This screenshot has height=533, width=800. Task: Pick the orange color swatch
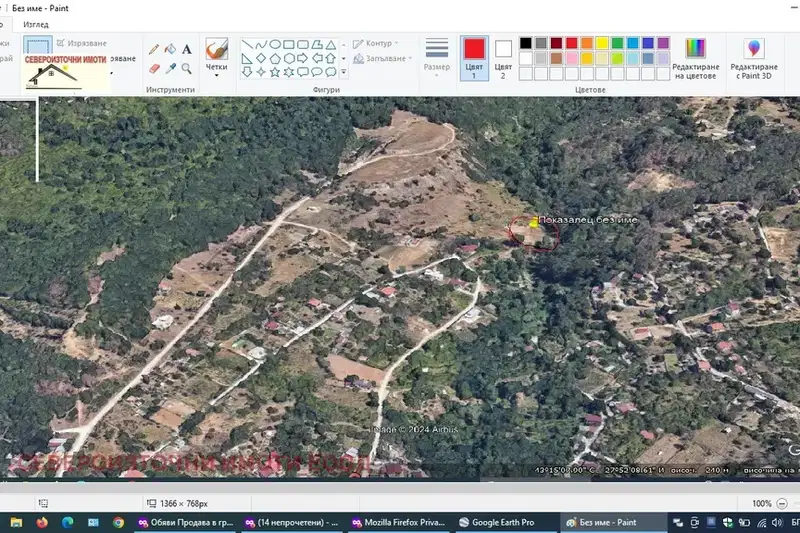tap(587, 43)
